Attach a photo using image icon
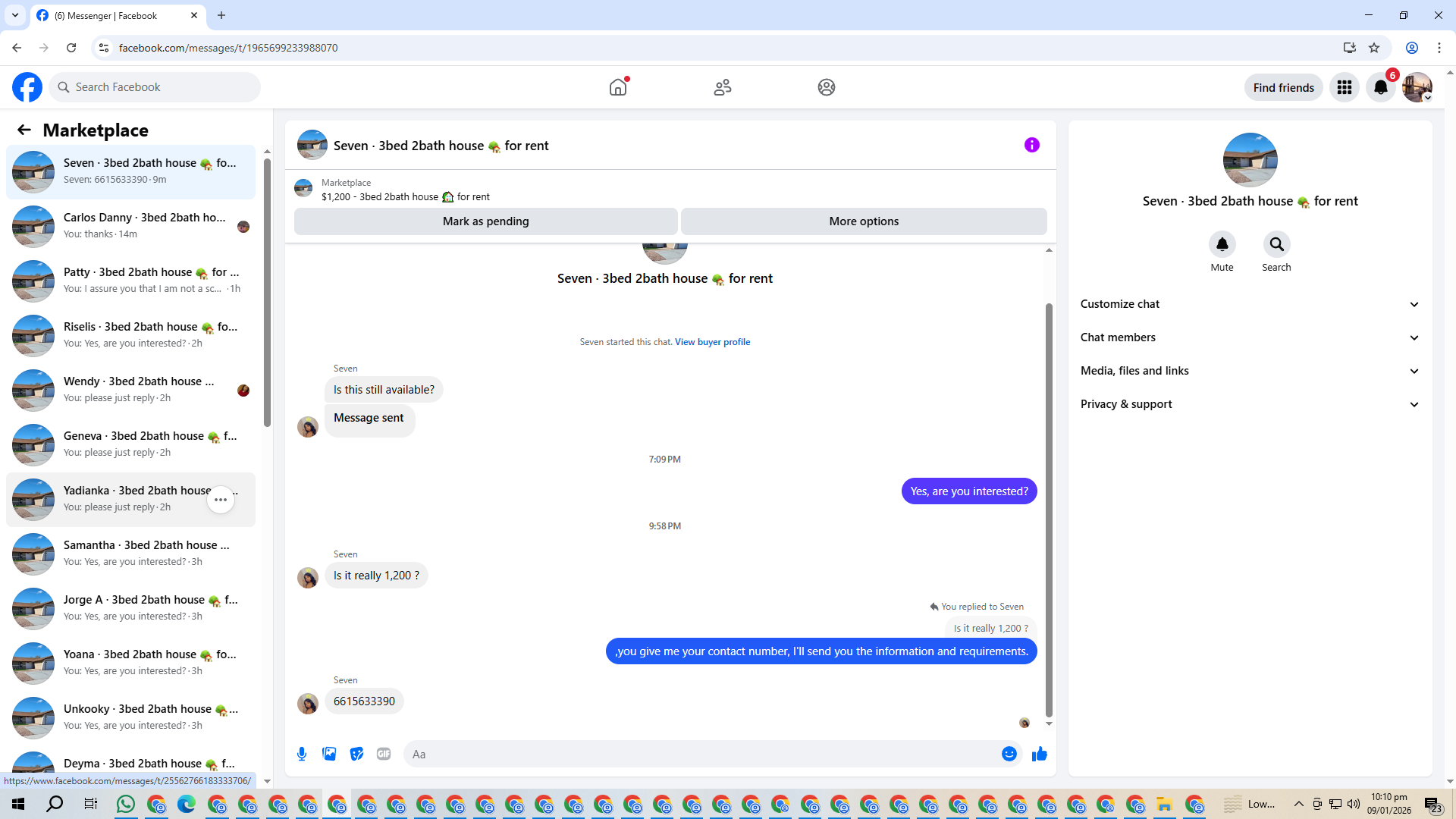Image resolution: width=1456 pixels, height=819 pixels. [x=329, y=754]
